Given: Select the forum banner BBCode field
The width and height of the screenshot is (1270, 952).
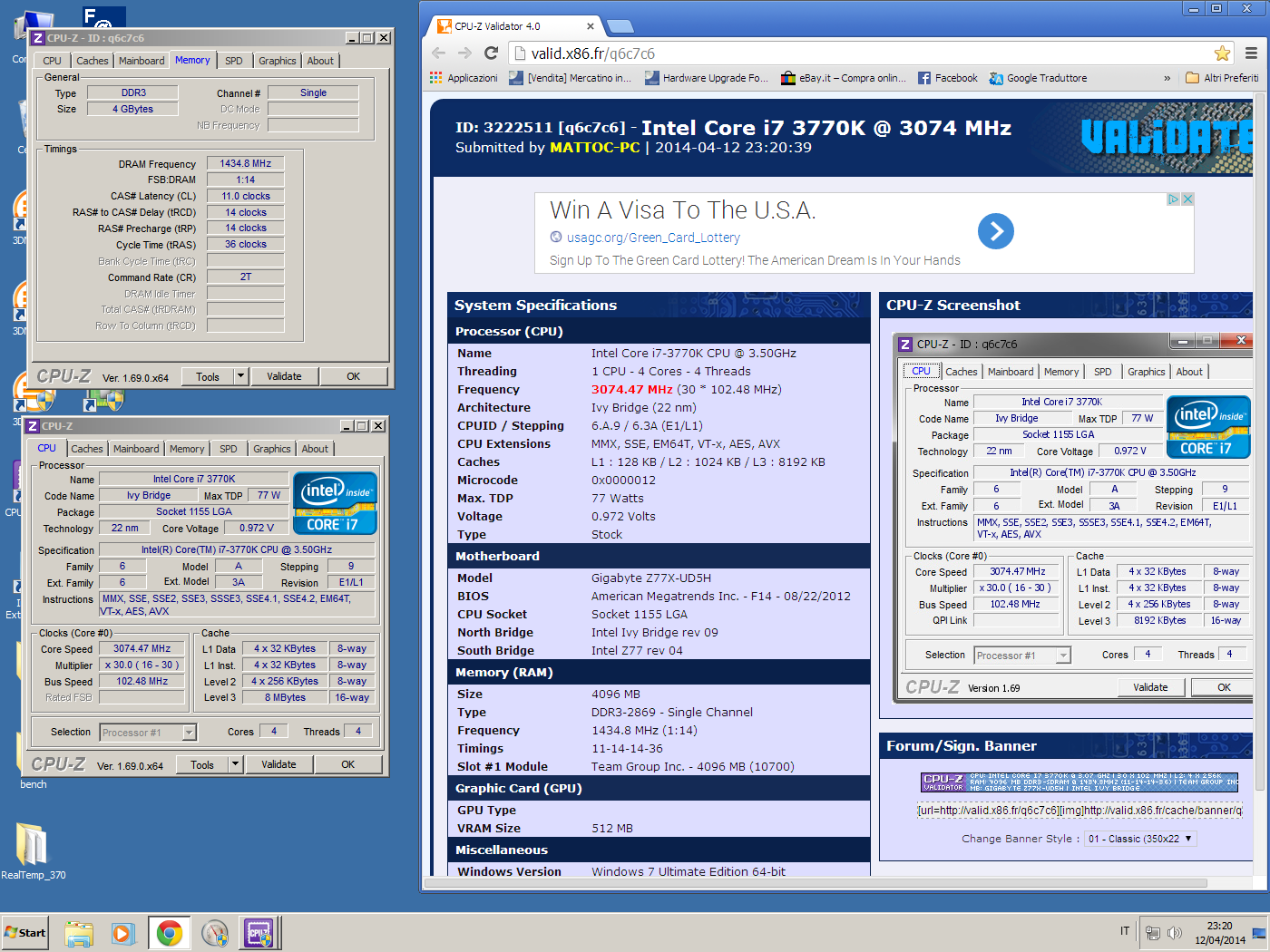Looking at the screenshot, I should [1079, 811].
